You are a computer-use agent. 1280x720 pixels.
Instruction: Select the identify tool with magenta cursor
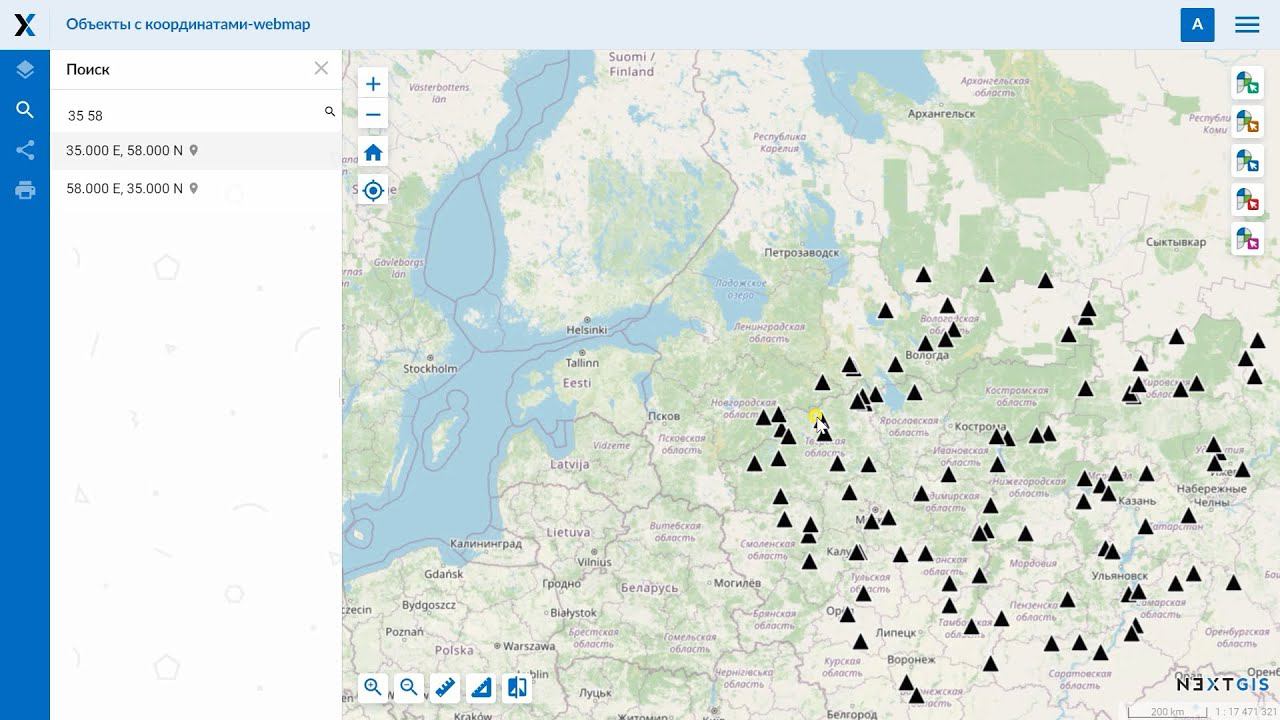1247,238
